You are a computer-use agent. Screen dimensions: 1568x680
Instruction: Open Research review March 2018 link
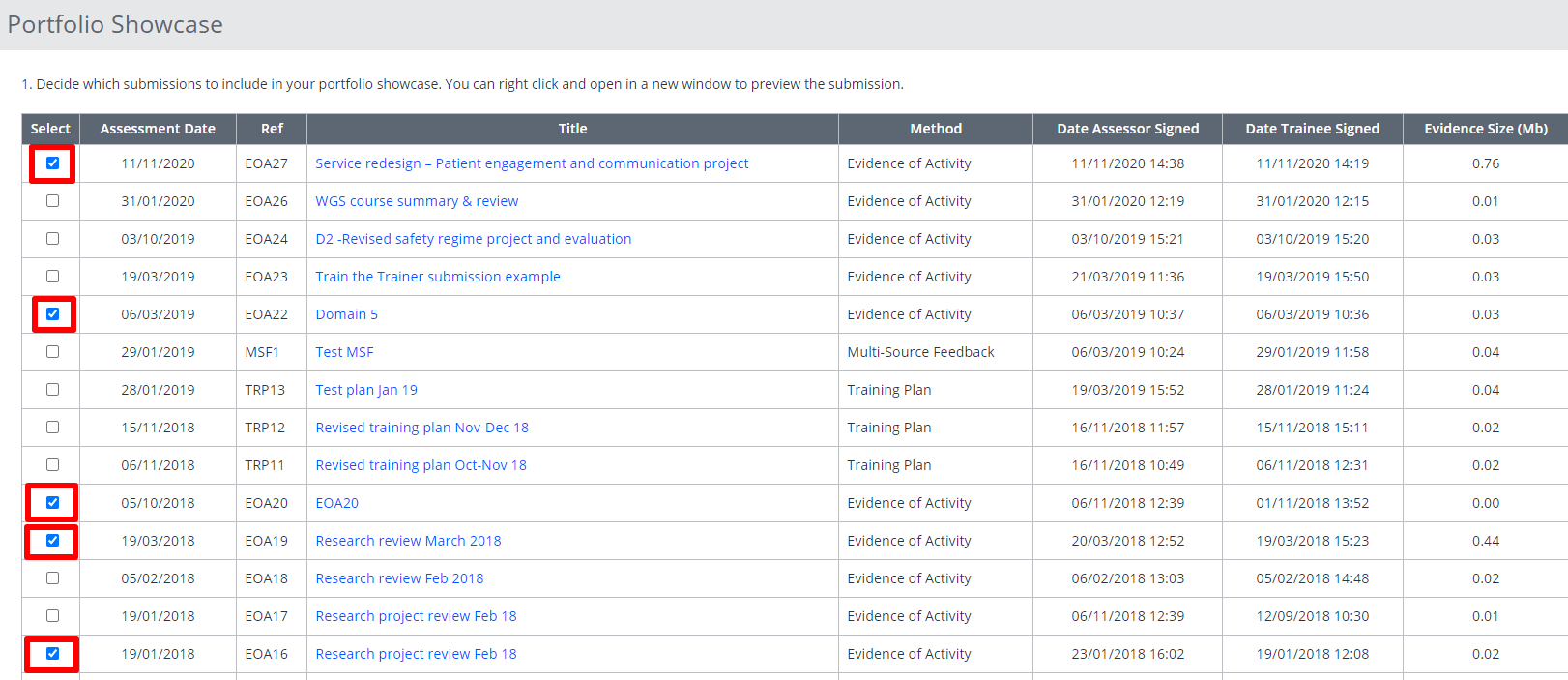(x=408, y=541)
